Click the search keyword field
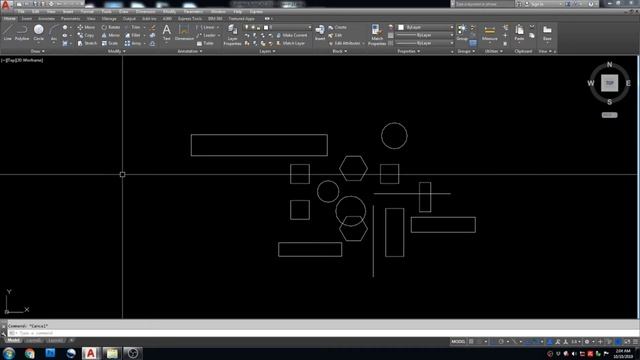The image size is (640, 360). click(484, 4)
